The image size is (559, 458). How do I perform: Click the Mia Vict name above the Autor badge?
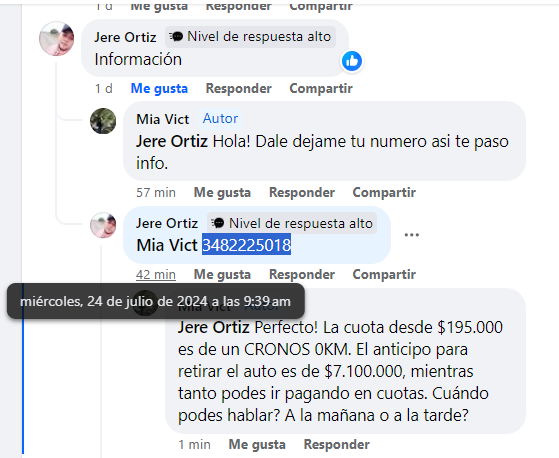[x=163, y=119]
